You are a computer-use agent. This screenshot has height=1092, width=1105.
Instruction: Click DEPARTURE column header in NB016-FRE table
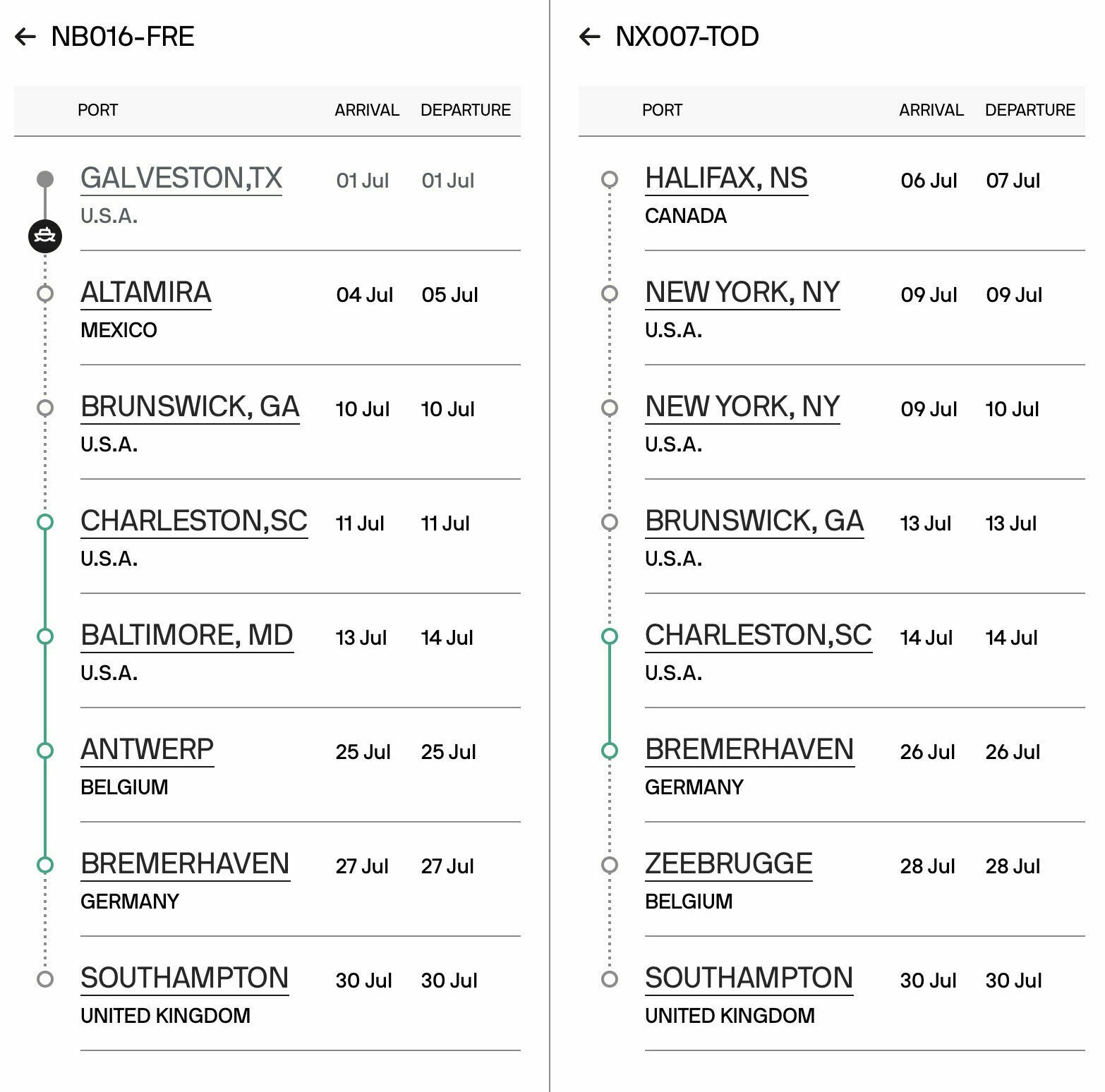[466, 110]
